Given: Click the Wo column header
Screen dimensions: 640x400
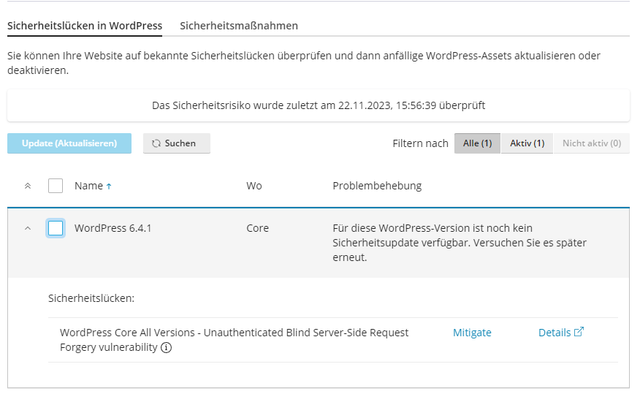Looking at the screenshot, I should click(x=254, y=186).
